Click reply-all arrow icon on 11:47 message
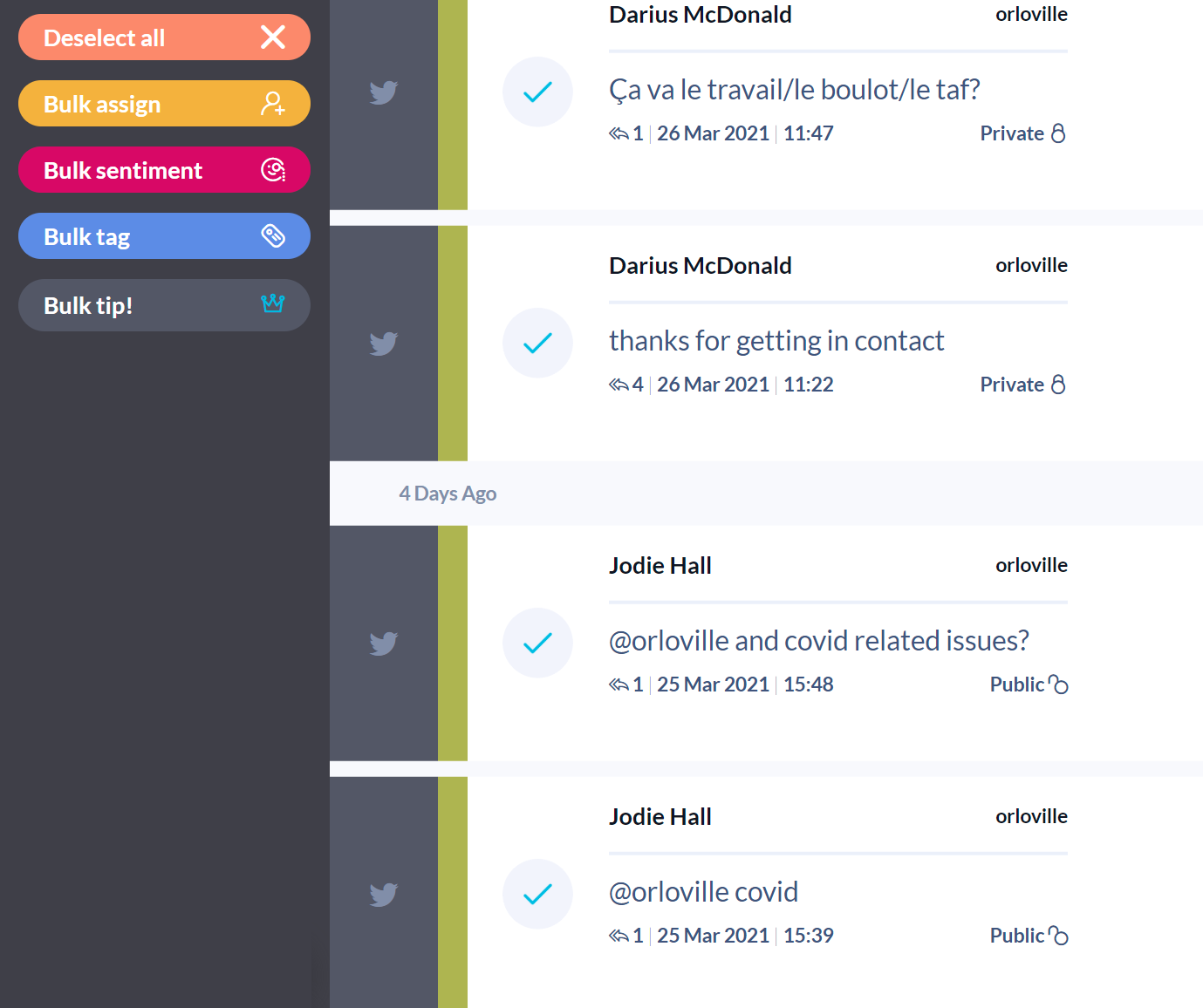Viewport: 1203px width, 1008px height. point(619,133)
